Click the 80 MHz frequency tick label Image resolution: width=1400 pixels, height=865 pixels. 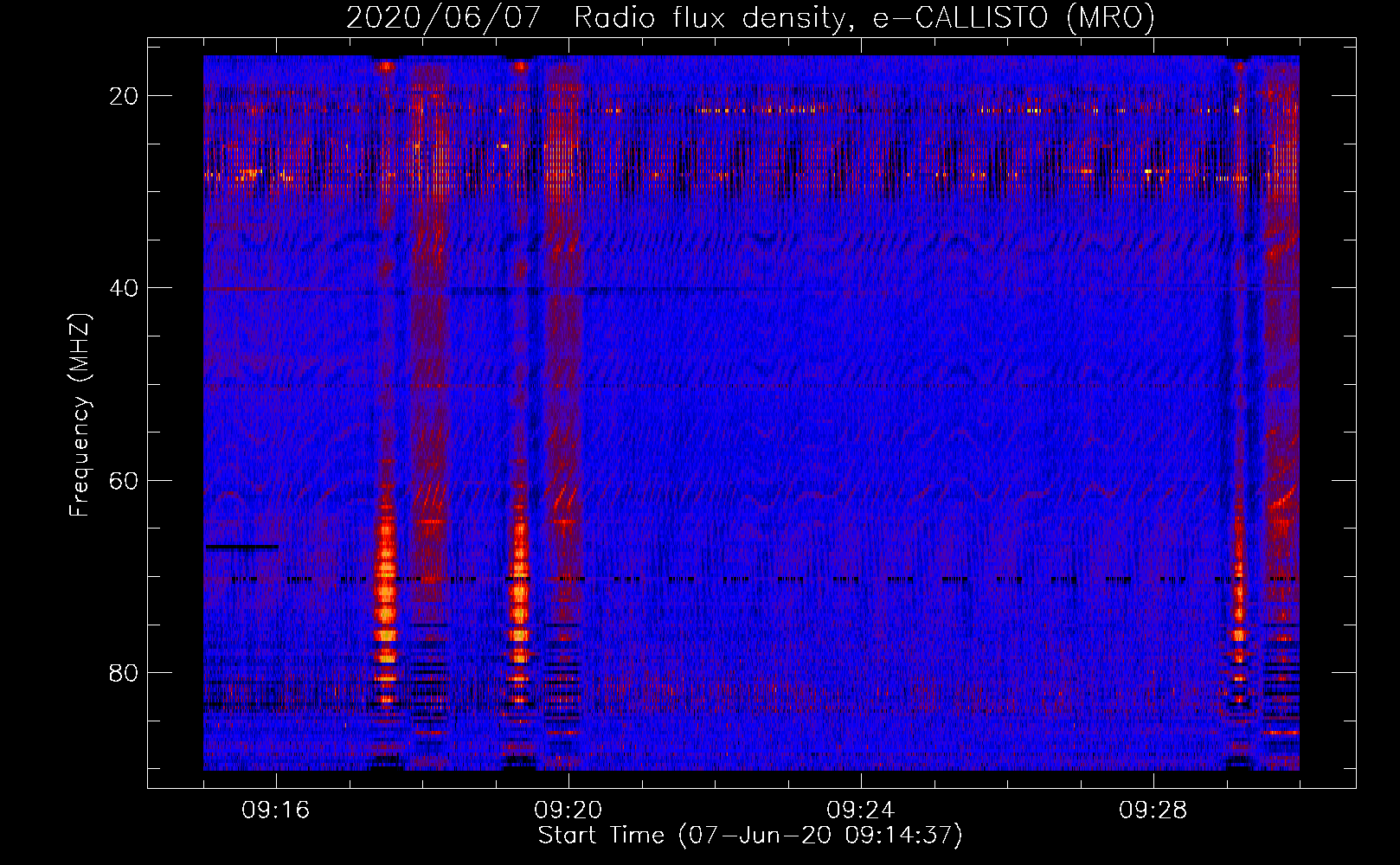coord(124,672)
